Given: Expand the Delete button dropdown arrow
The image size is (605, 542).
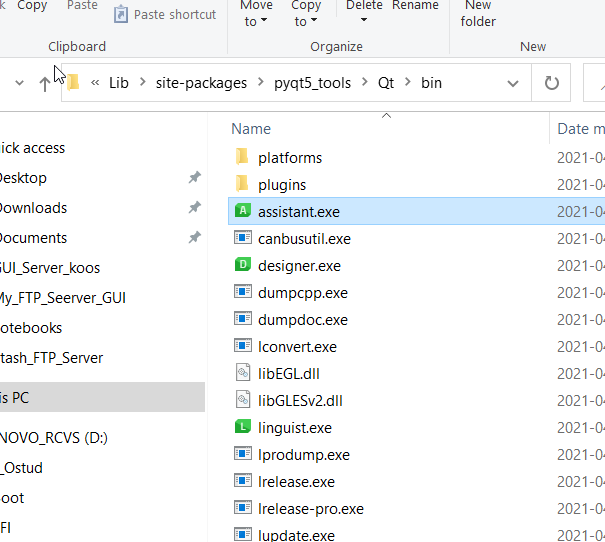Looking at the screenshot, I should tap(364, 20).
